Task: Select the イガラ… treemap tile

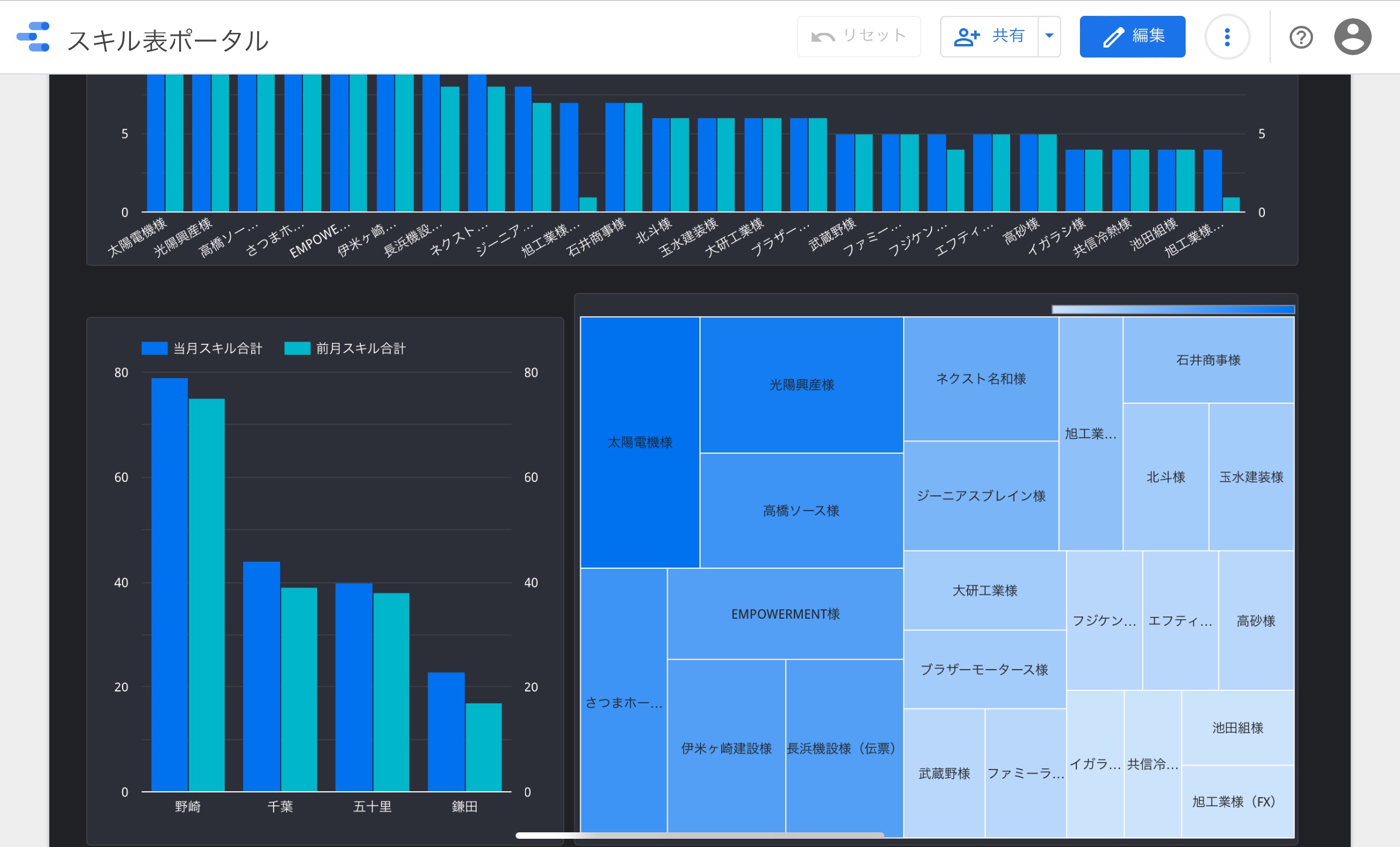Action: pos(1095,764)
